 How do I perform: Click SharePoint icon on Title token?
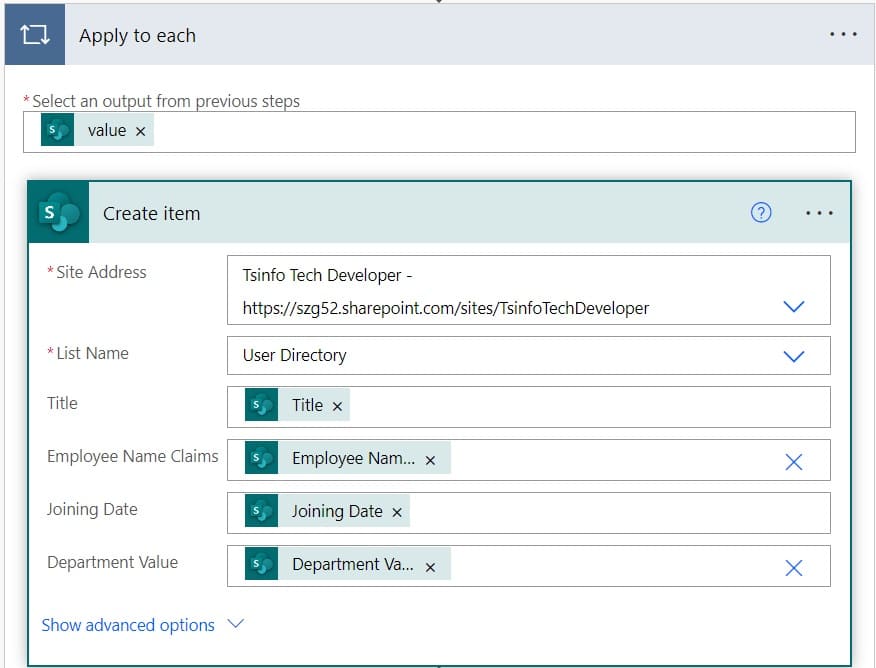click(x=261, y=405)
